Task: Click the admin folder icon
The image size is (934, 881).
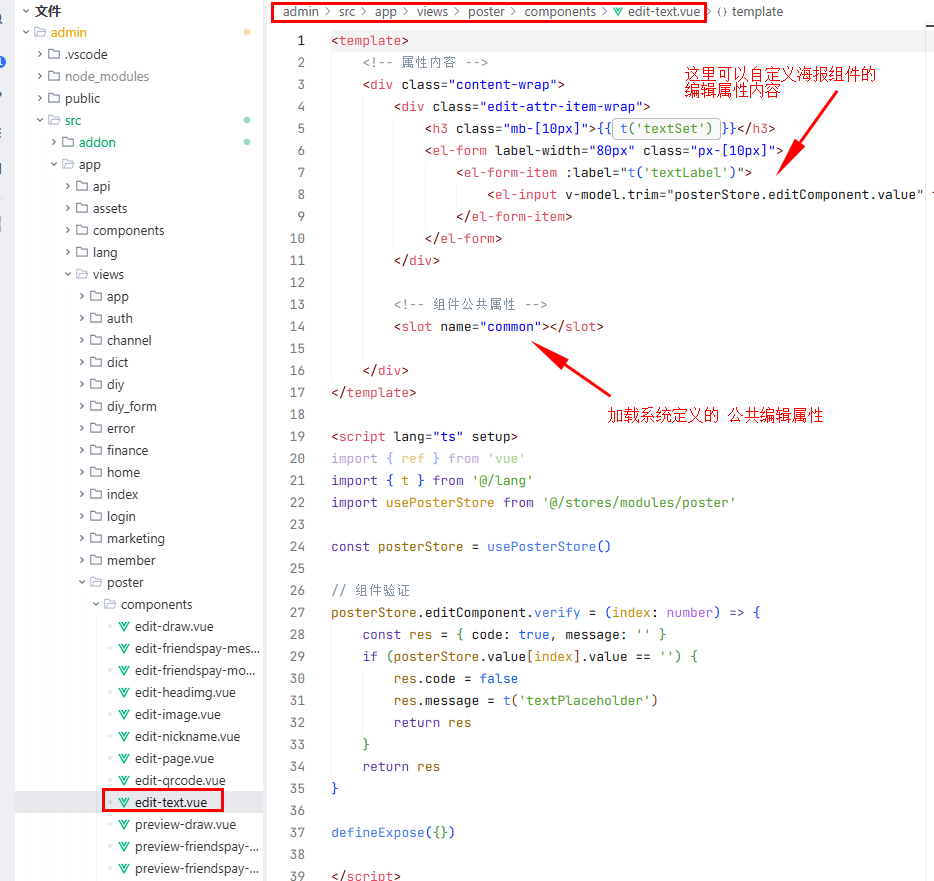Action: pyautogui.click(x=40, y=32)
